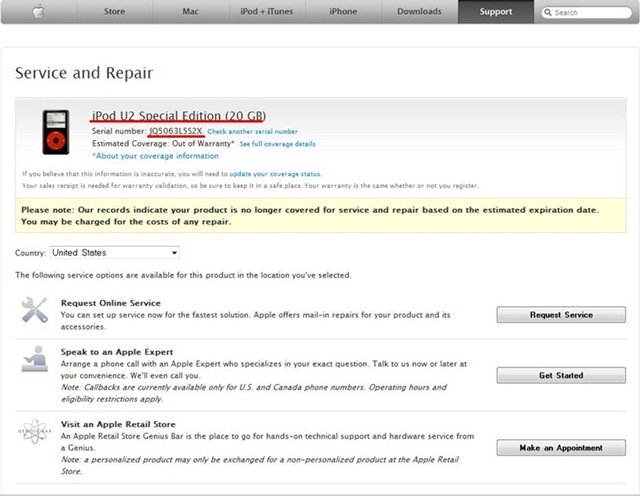
Task: Open About your coverage information link
Action: click(155, 156)
